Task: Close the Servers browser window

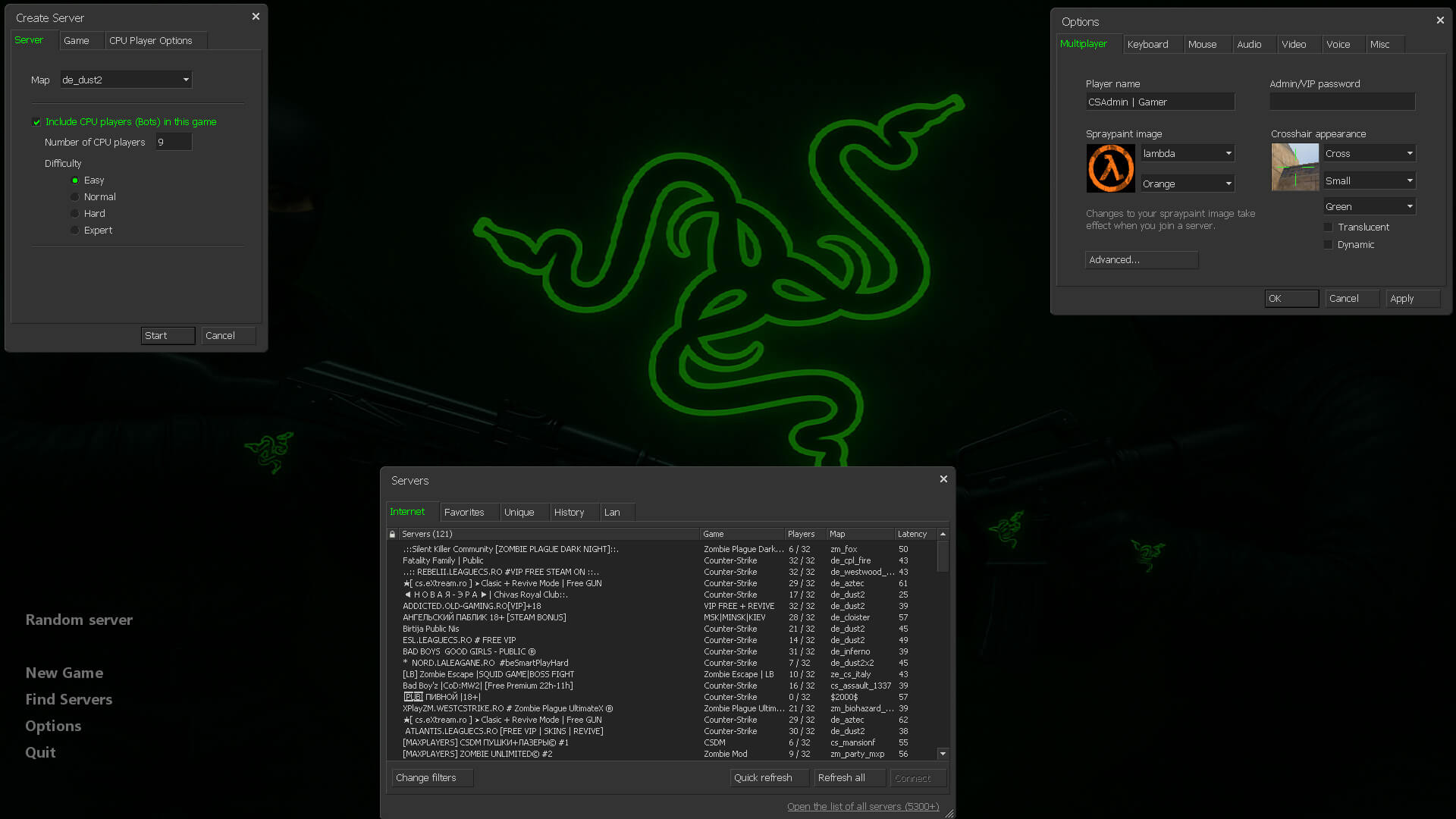Action: [943, 479]
